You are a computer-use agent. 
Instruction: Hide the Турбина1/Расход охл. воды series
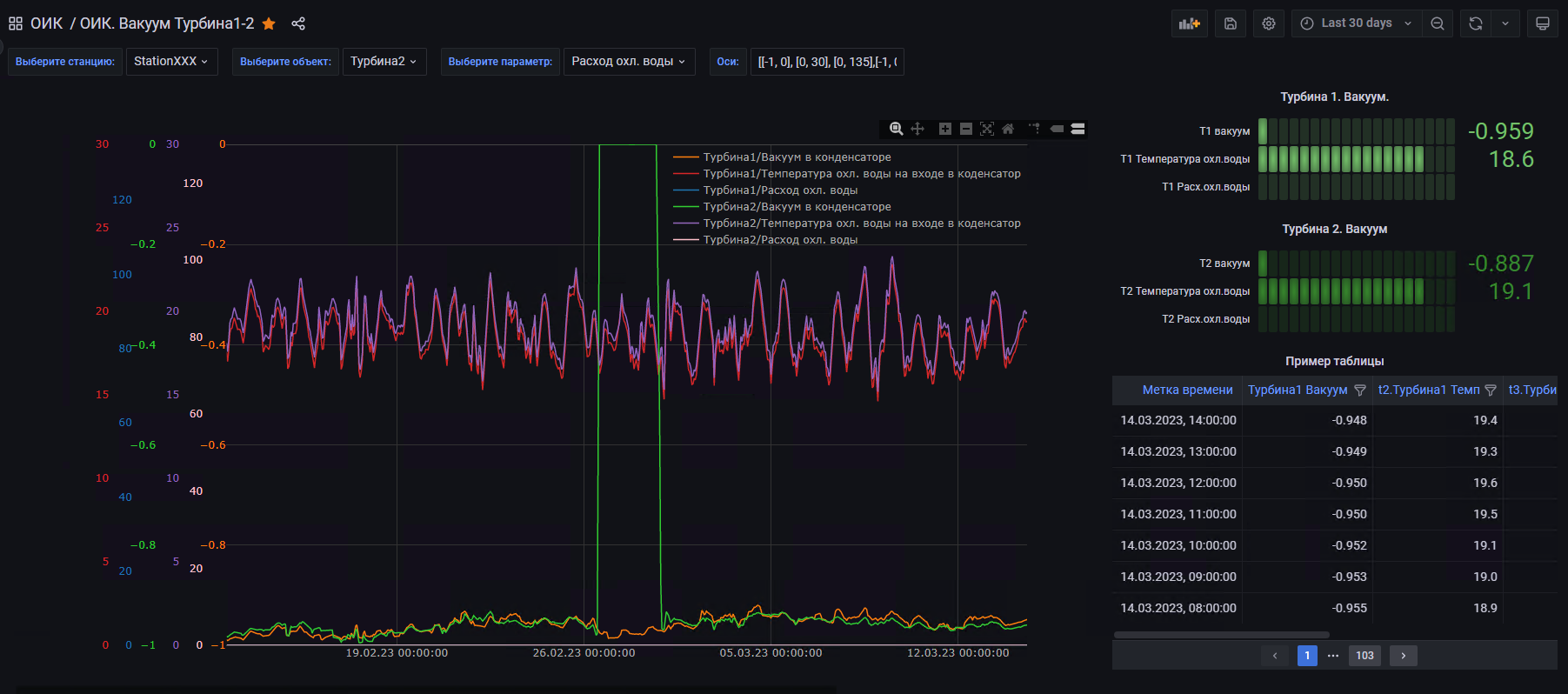[x=780, y=190]
